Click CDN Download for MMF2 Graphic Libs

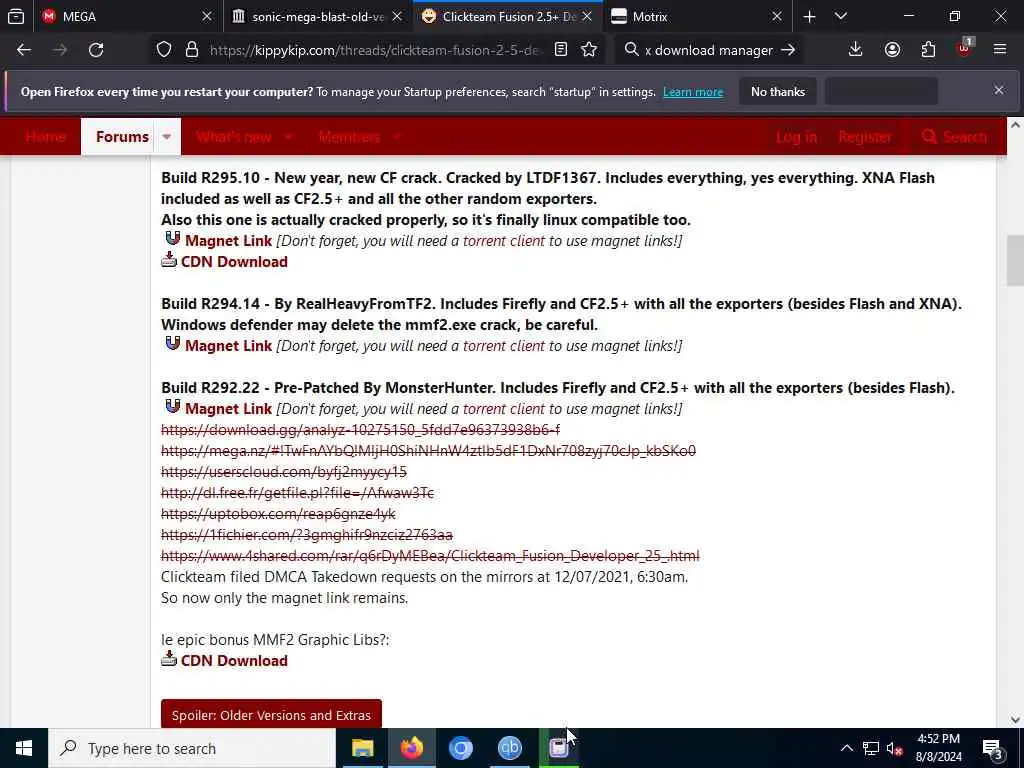point(234,660)
